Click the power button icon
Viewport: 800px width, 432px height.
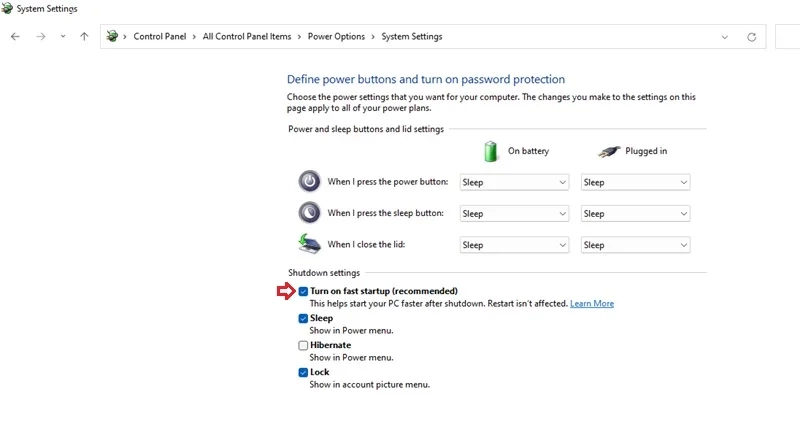click(x=309, y=182)
